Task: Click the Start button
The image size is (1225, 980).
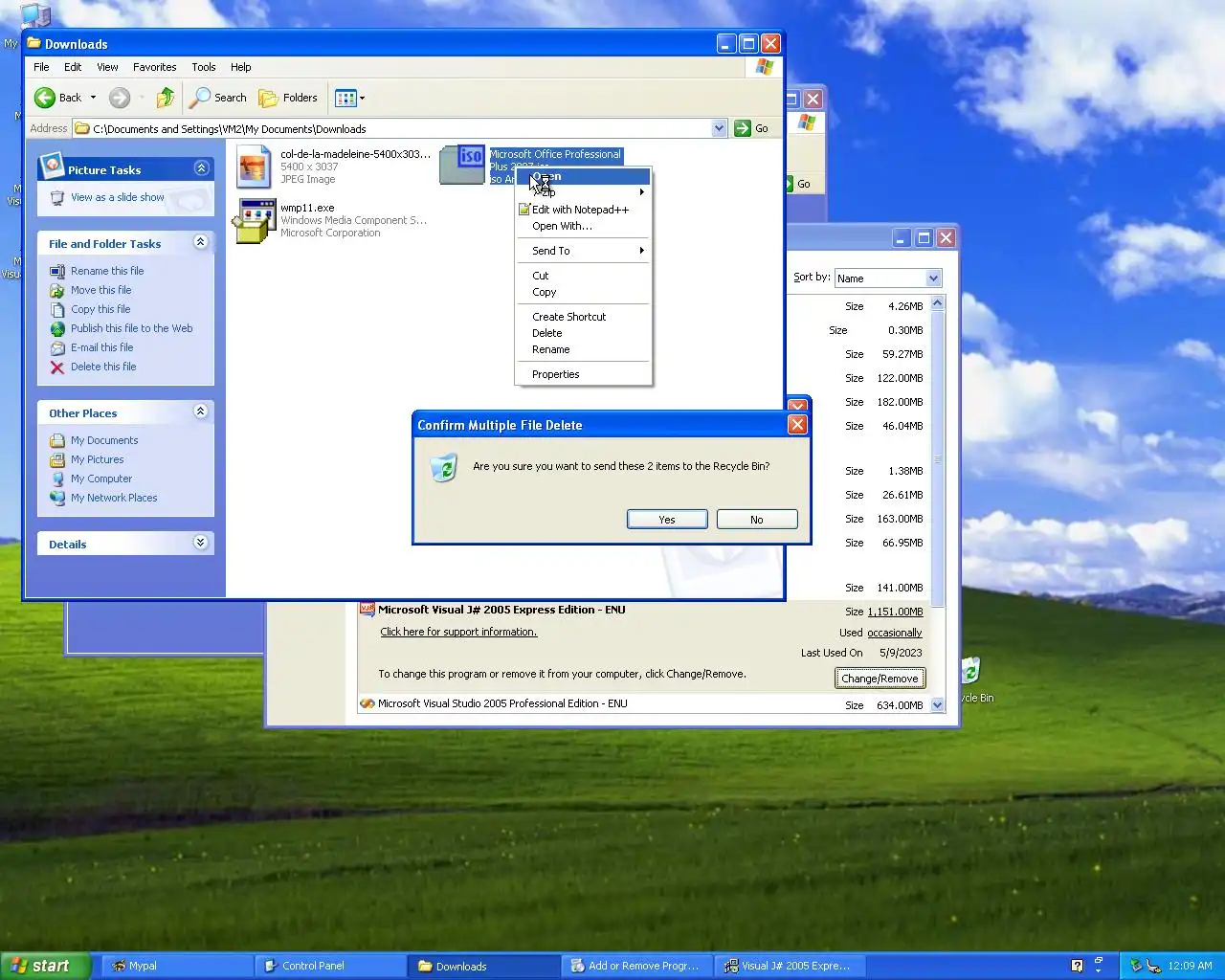Action: (45, 966)
